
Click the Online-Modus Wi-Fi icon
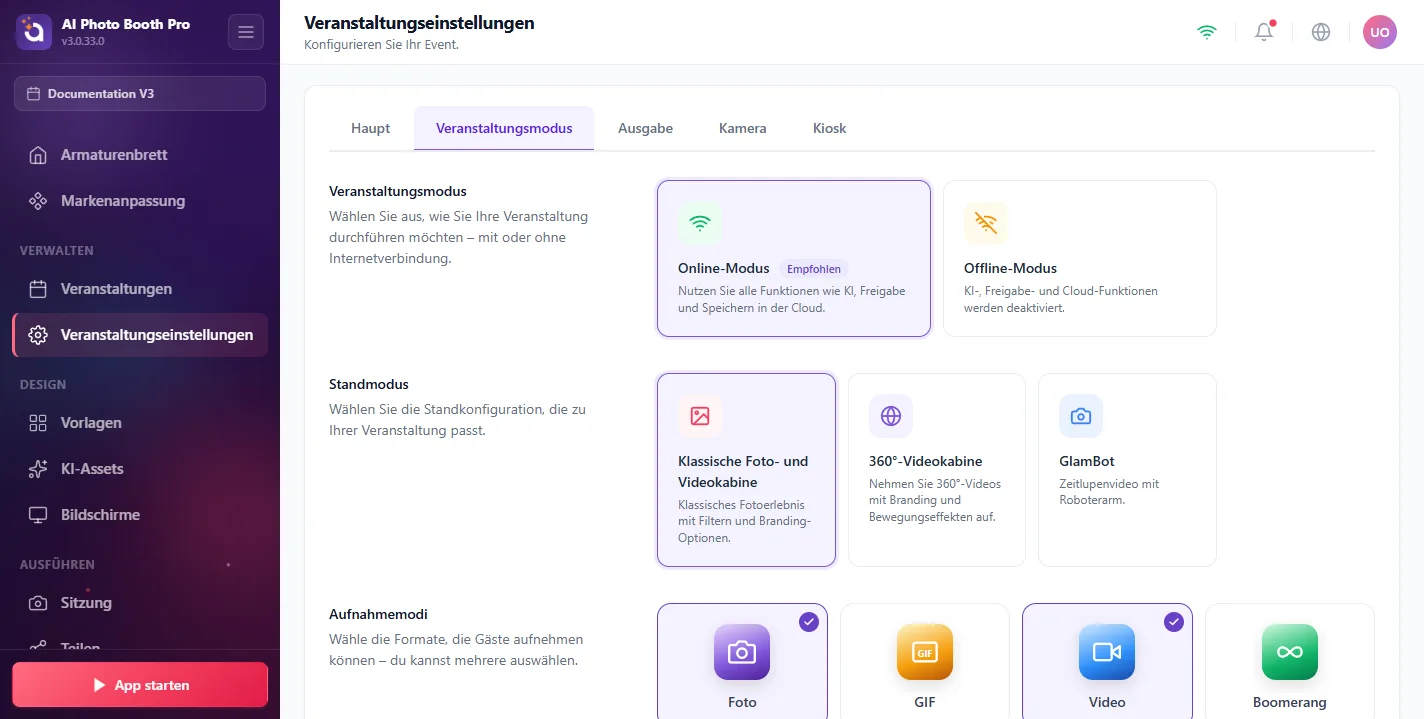click(x=700, y=224)
